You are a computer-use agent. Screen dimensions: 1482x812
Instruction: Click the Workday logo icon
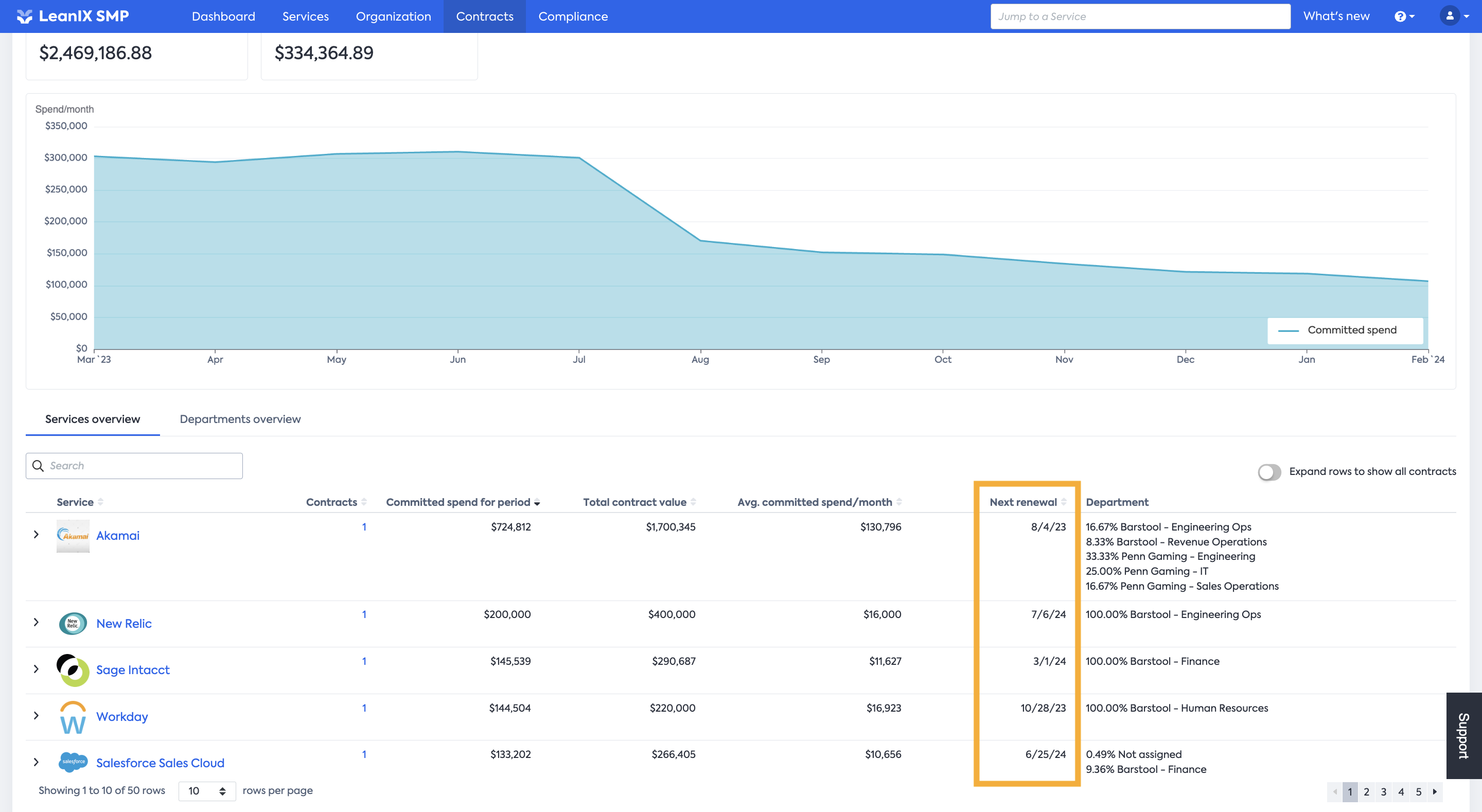click(x=73, y=717)
